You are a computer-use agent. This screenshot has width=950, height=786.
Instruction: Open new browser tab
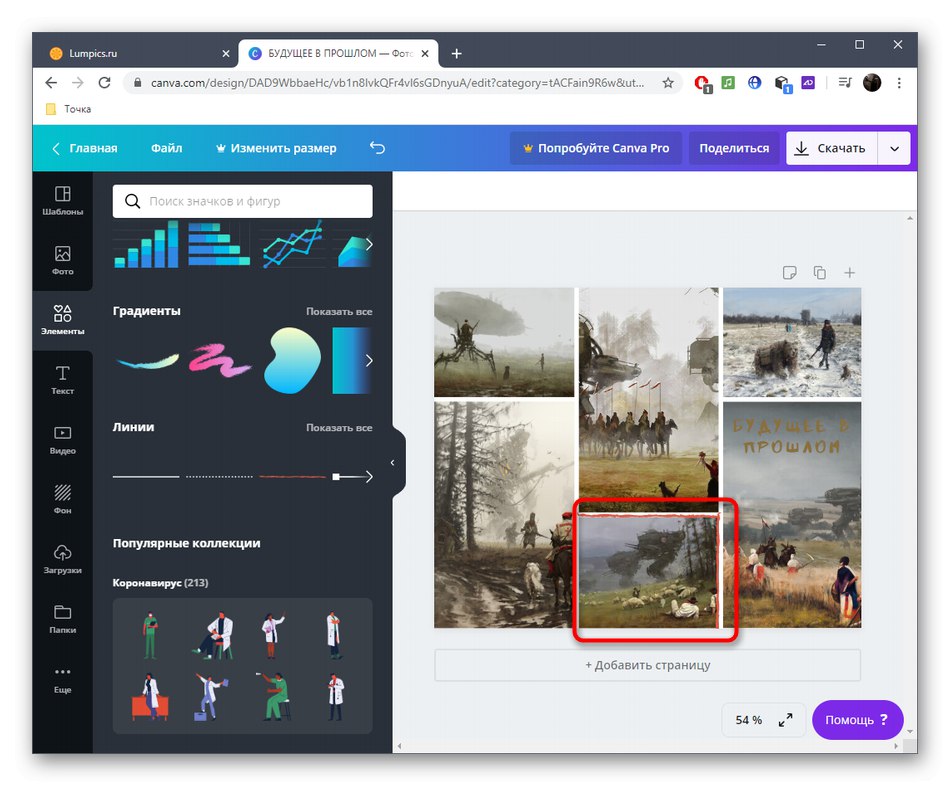(456, 53)
